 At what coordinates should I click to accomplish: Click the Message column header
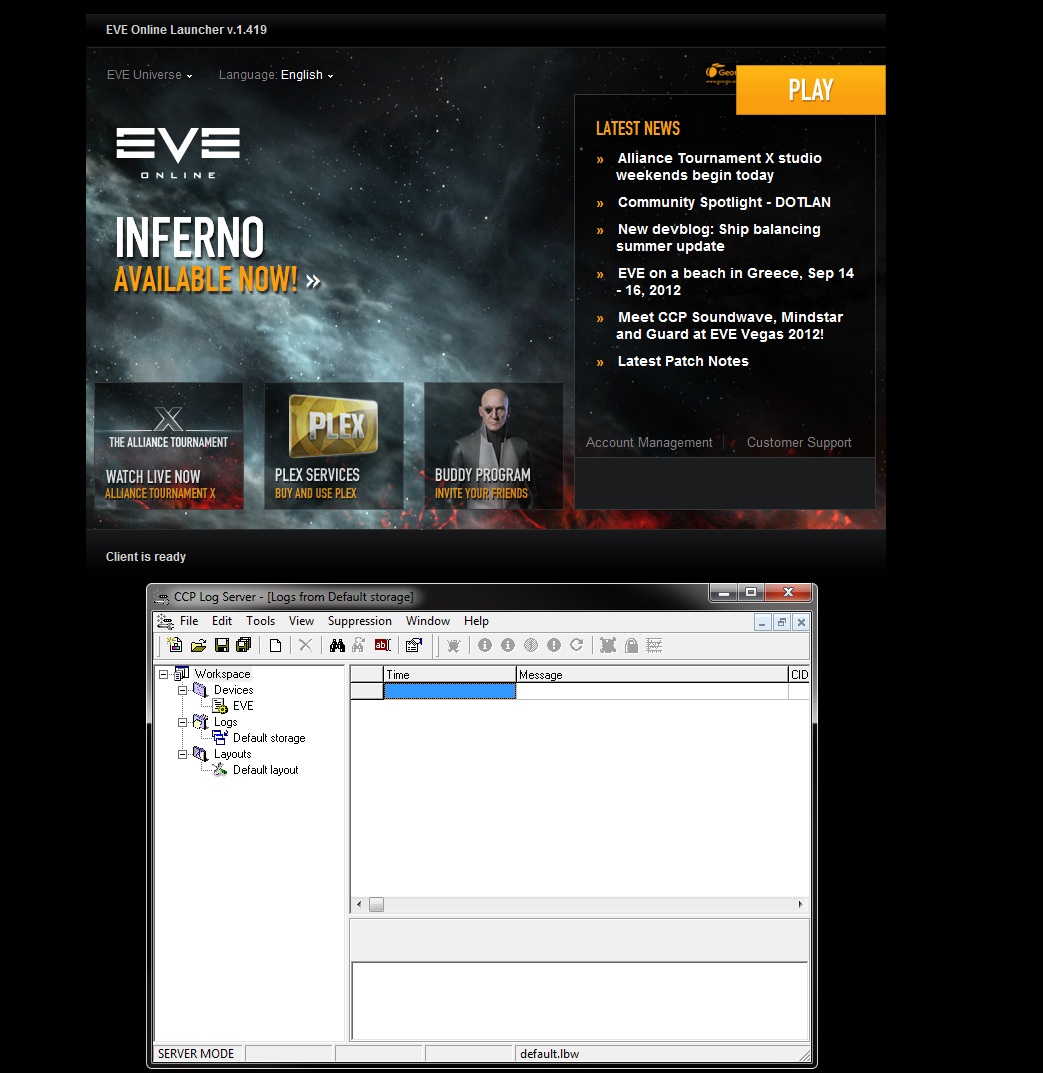pos(652,675)
